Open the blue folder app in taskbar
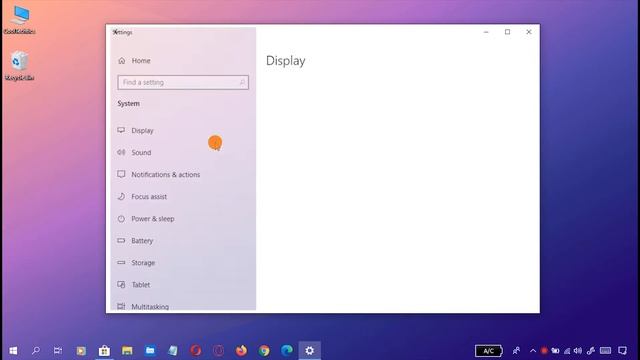The image size is (640, 360). [150, 351]
